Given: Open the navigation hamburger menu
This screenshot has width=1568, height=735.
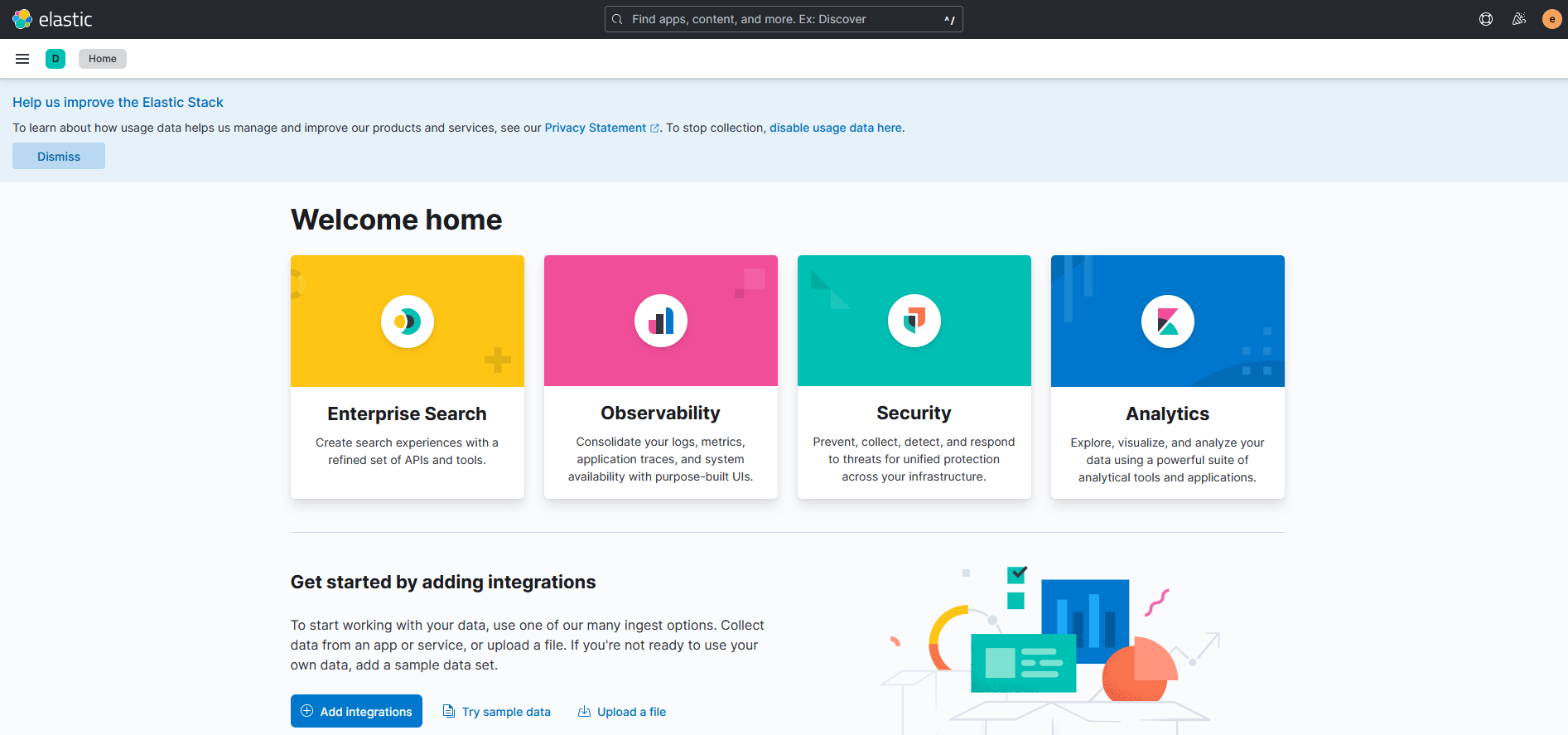Looking at the screenshot, I should pyautogui.click(x=22, y=59).
